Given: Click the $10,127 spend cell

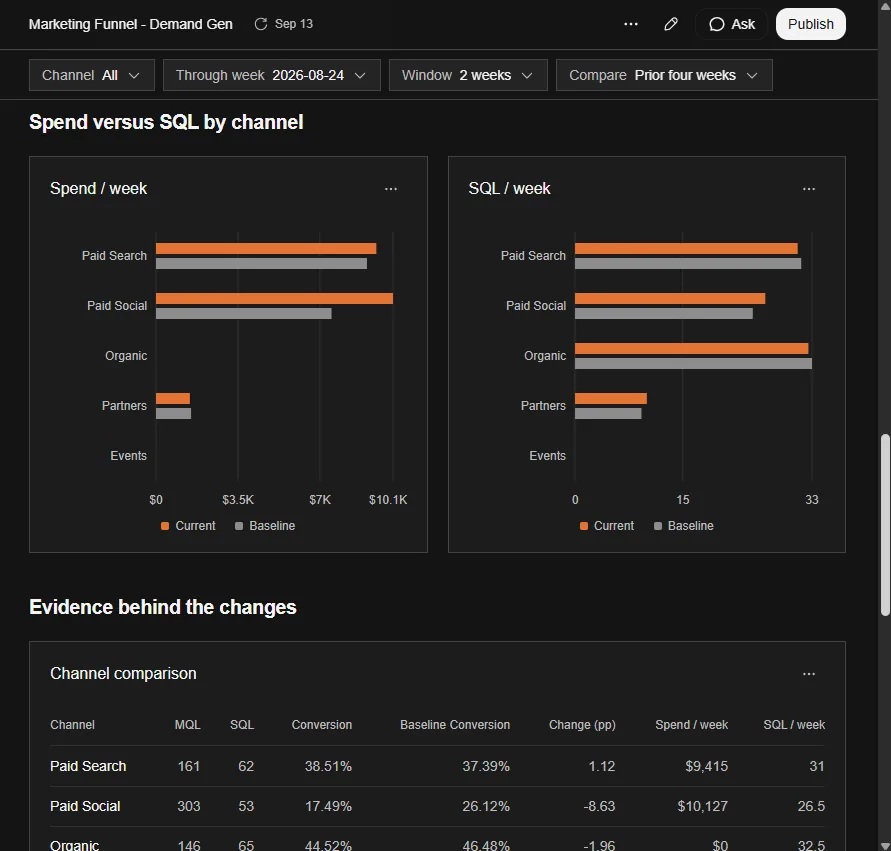Looking at the screenshot, I should [x=702, y=806].
